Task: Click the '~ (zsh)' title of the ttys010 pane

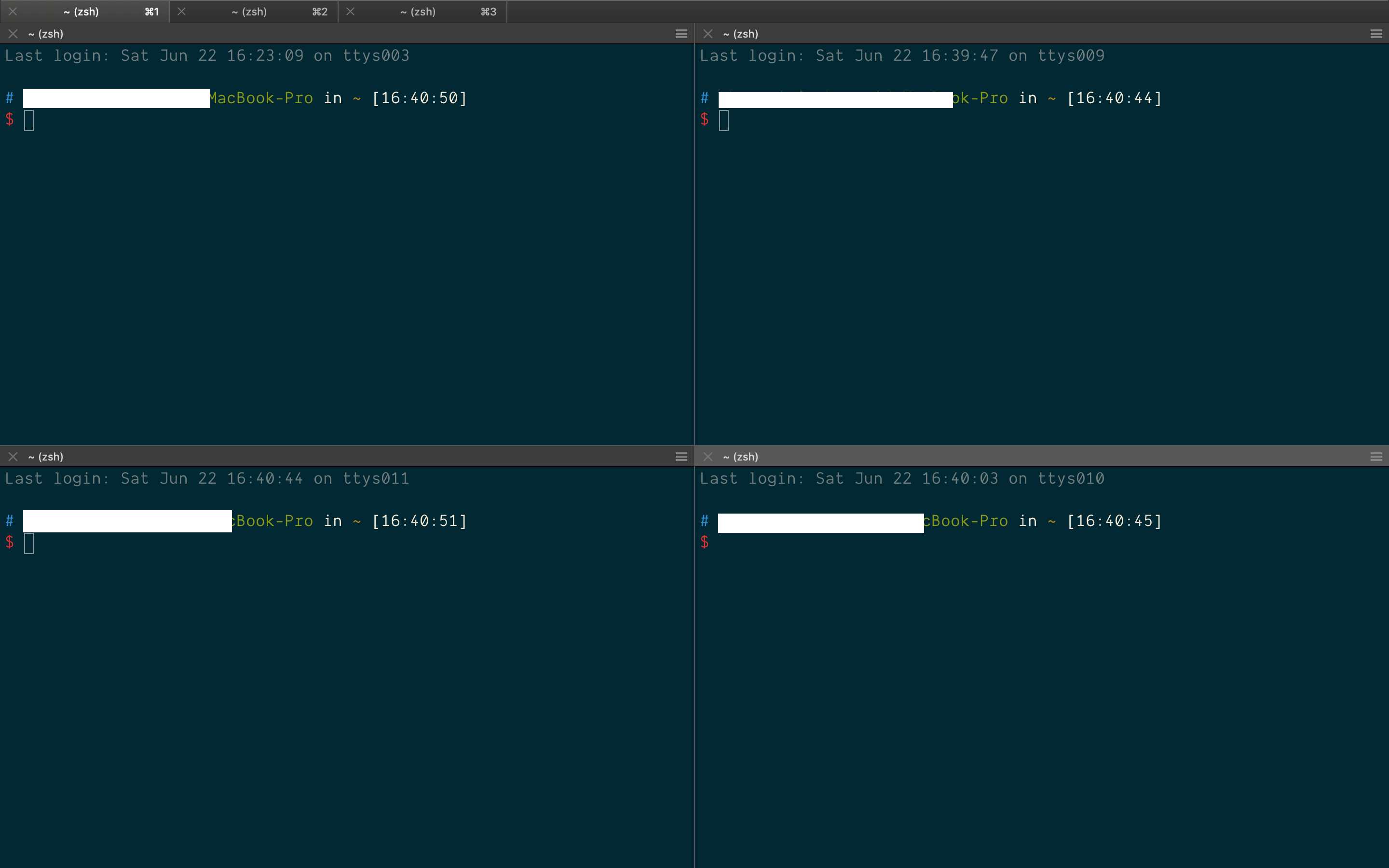Action: pos(740,456)
